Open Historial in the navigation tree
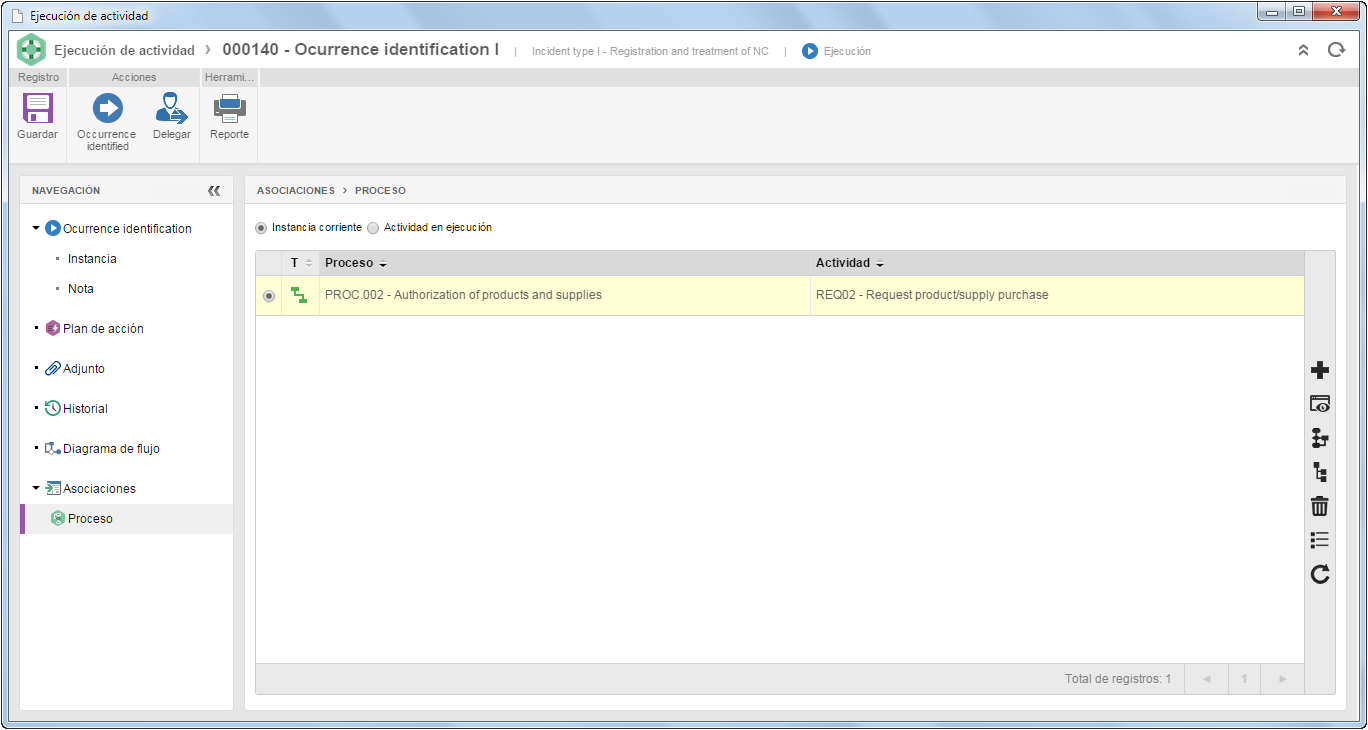The height and width of the screenshot is (730, 1368). pyautogui.click(x=85, y=409)
